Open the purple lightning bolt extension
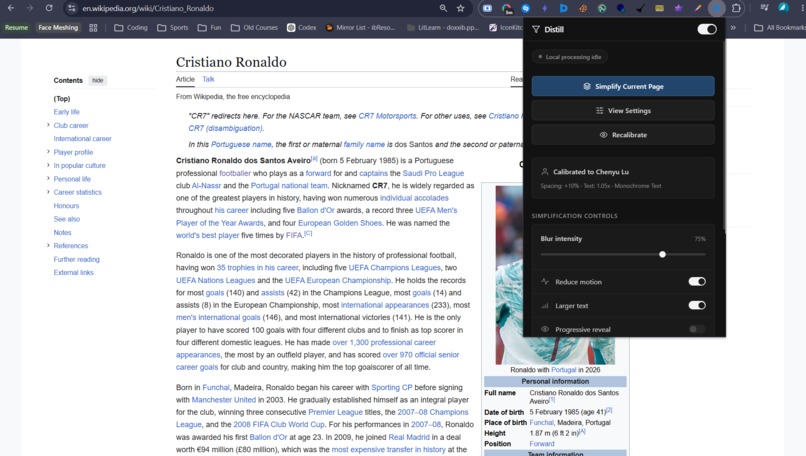The image size is (806, 456). coord(544,8)
